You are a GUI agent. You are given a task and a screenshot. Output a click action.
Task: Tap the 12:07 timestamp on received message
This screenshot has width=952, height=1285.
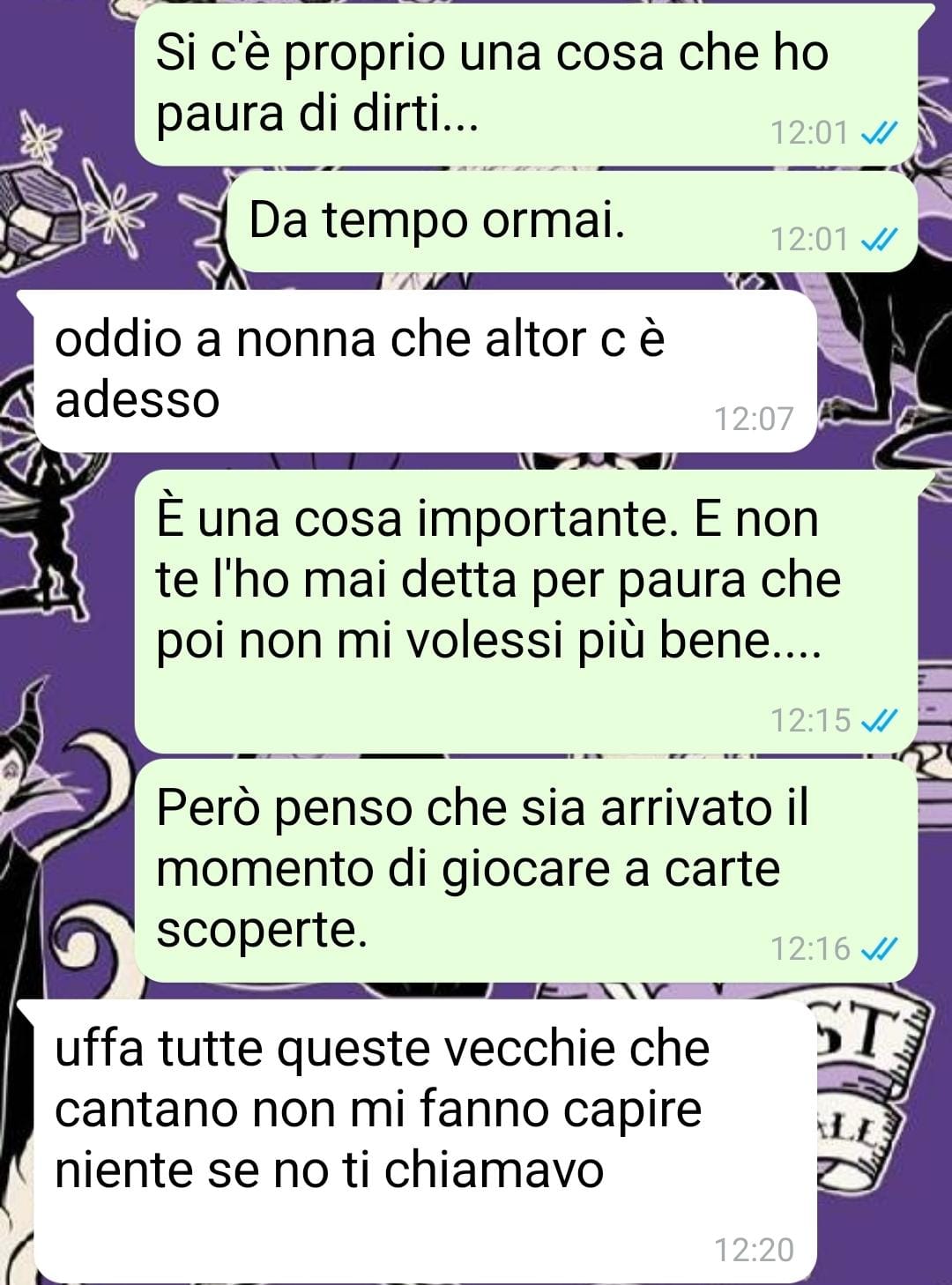[754, 419]
